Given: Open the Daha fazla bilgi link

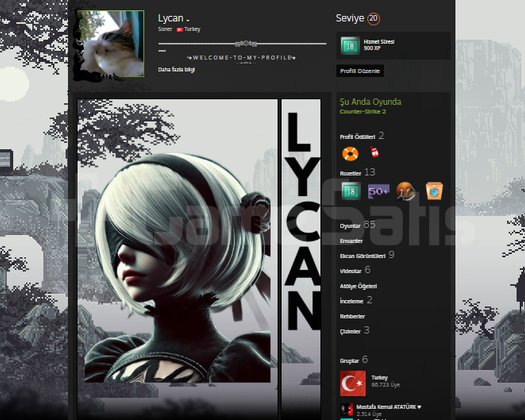Looking at the screenshot, I should pos(176,70).
